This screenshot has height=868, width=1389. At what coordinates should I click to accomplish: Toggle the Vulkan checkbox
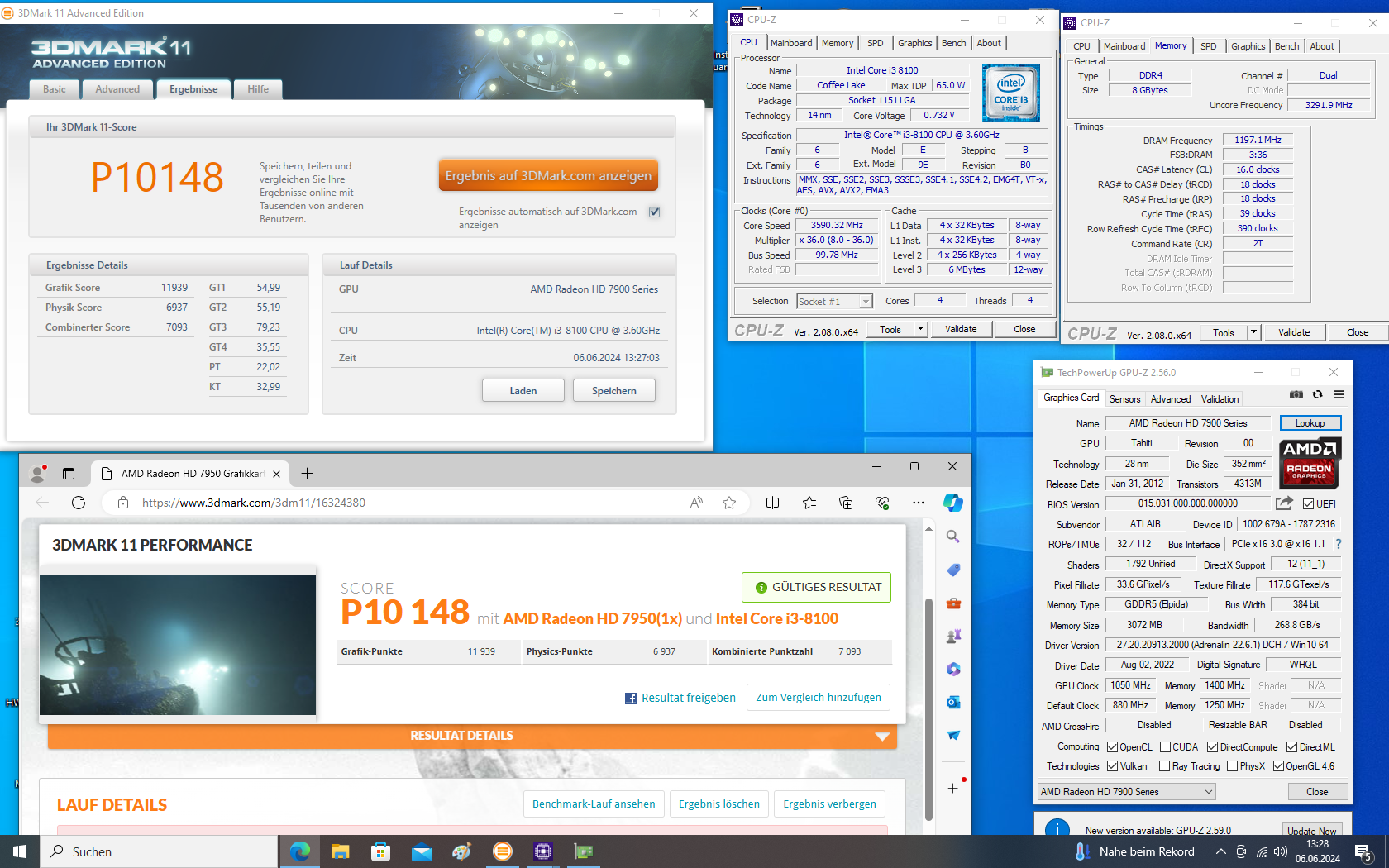tap(1113, 766)
